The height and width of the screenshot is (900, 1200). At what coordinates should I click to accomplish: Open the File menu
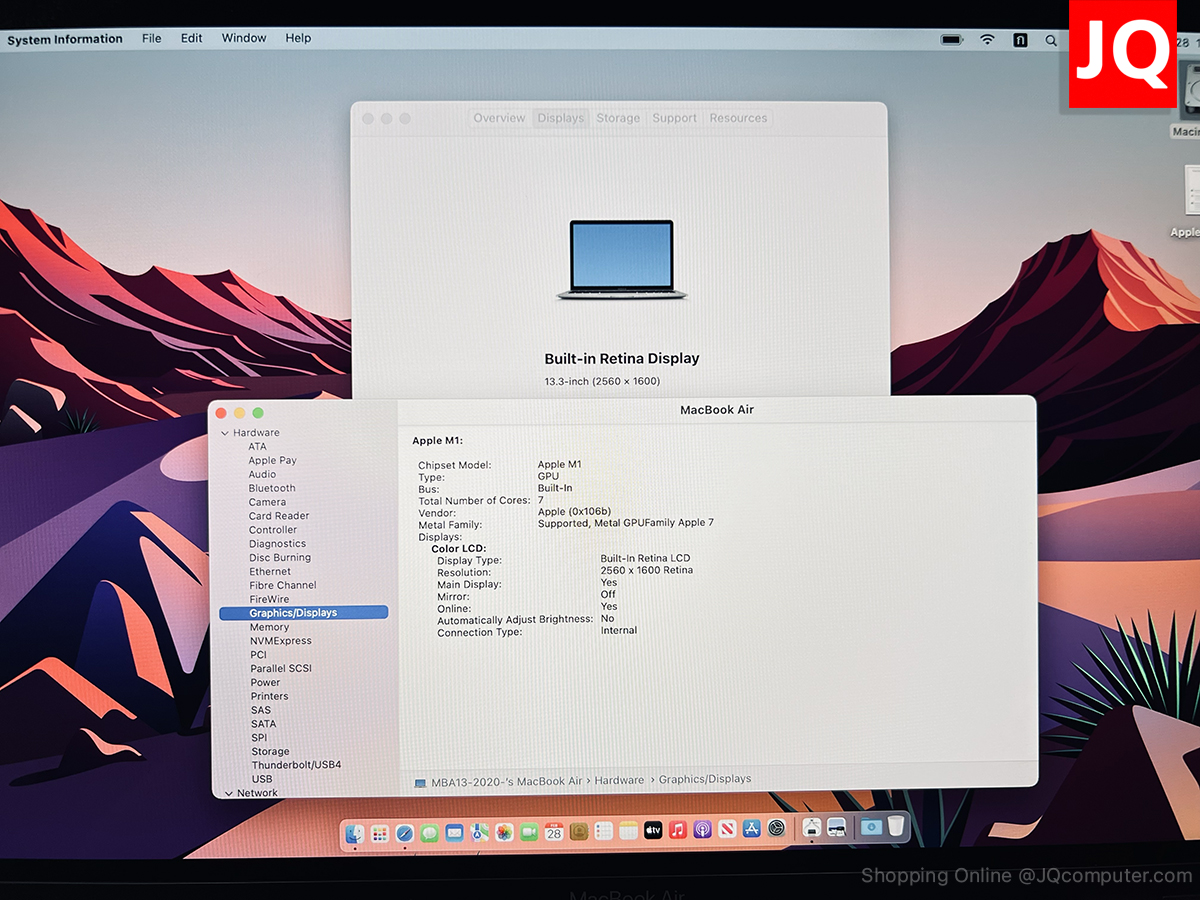tap(151, 38)
